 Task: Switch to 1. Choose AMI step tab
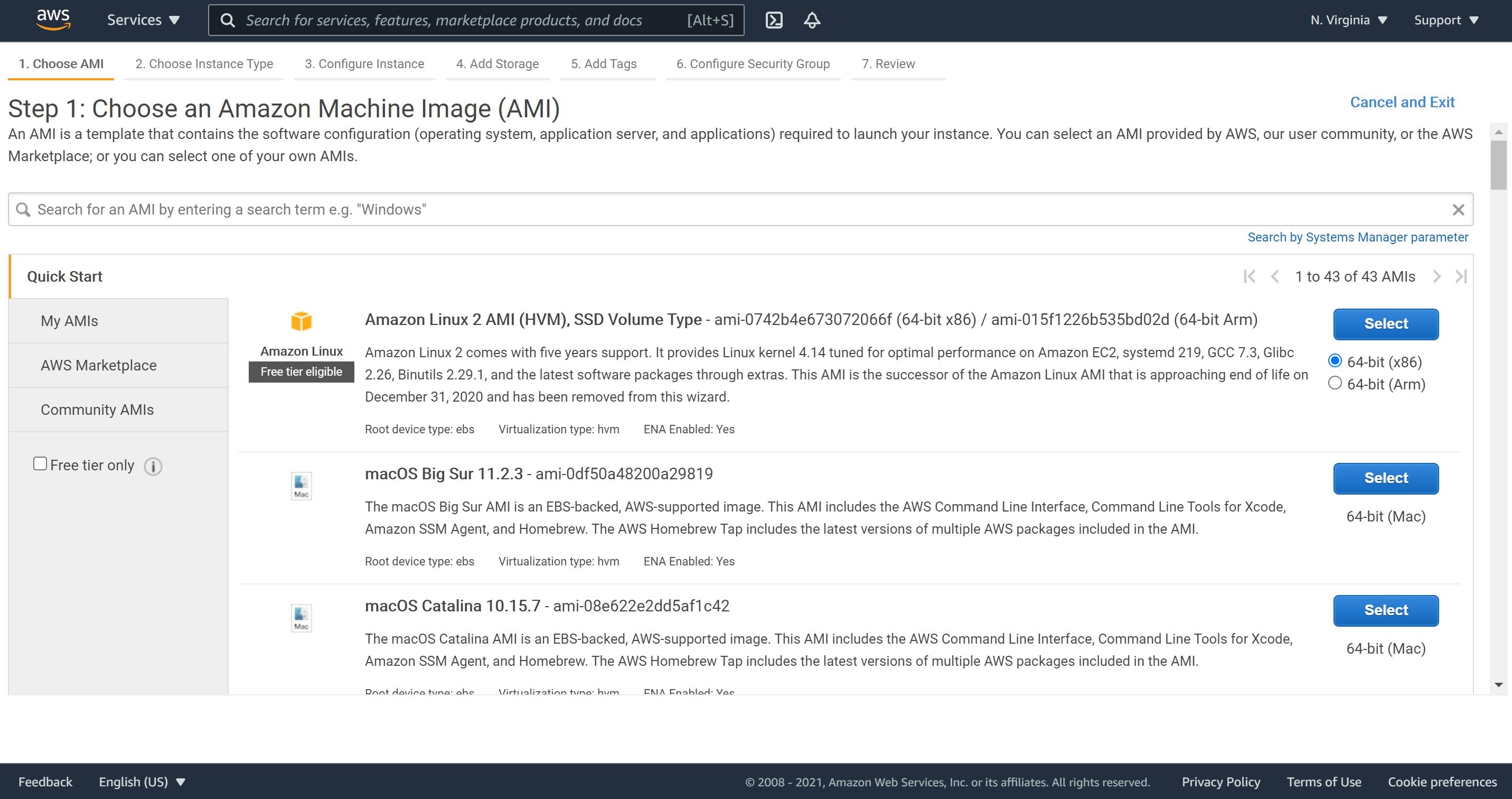[61, 63]
